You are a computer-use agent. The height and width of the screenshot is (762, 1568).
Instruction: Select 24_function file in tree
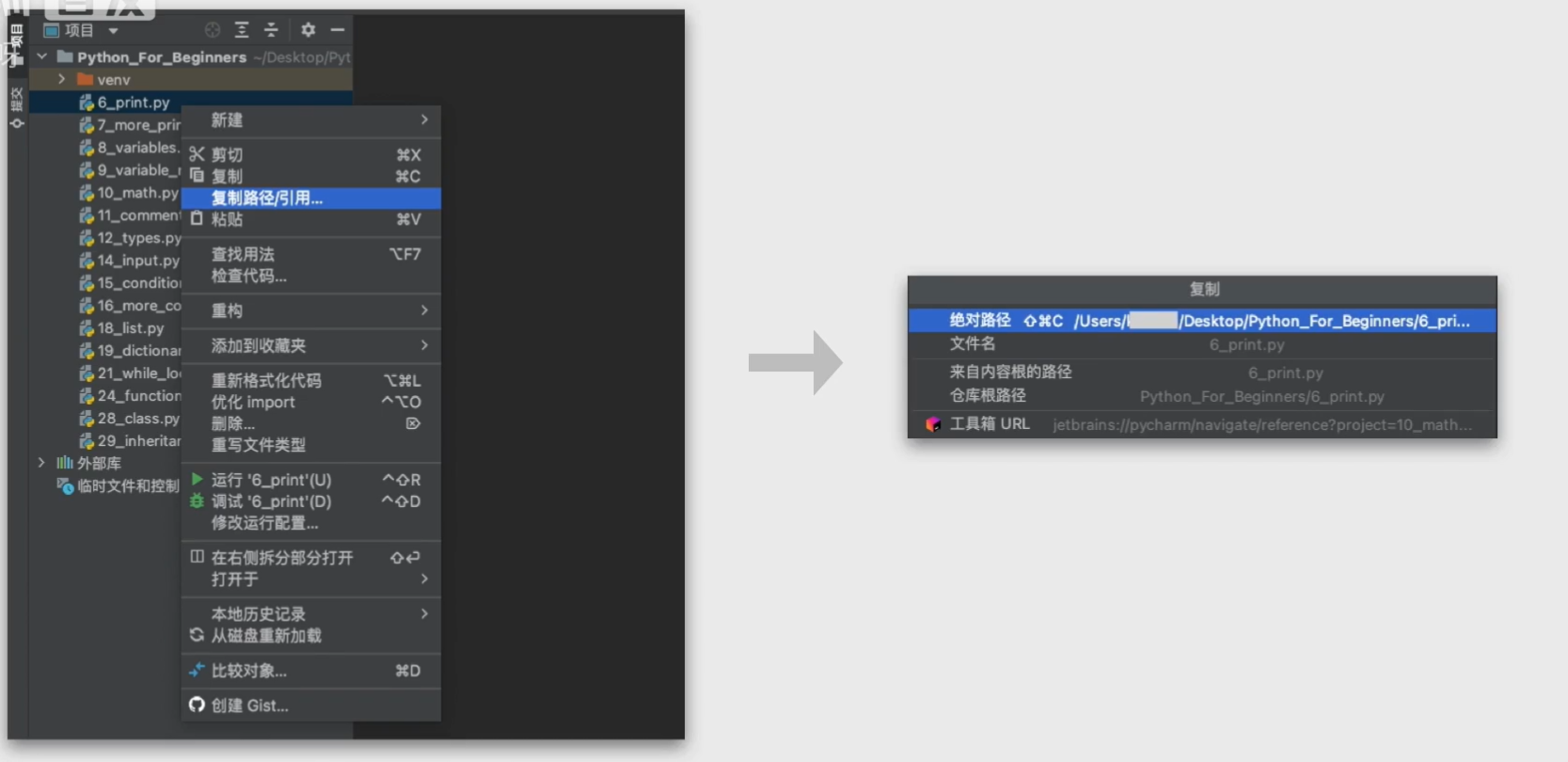(x=130, y=396)
